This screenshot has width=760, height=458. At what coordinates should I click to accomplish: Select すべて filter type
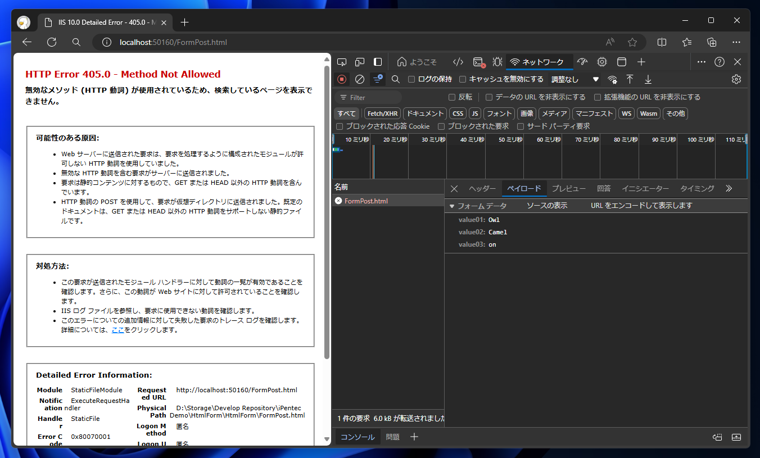point(347,113)
